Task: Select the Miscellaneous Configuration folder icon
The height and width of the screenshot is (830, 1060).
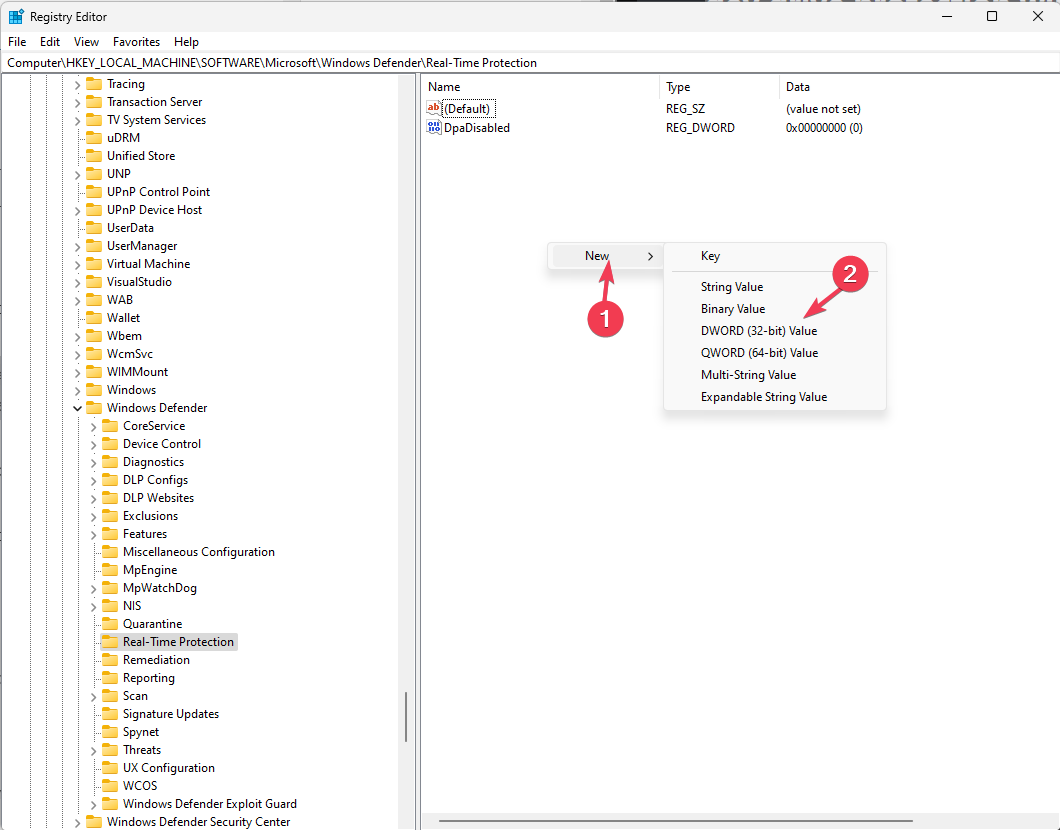Action: [x=110, y=552]
